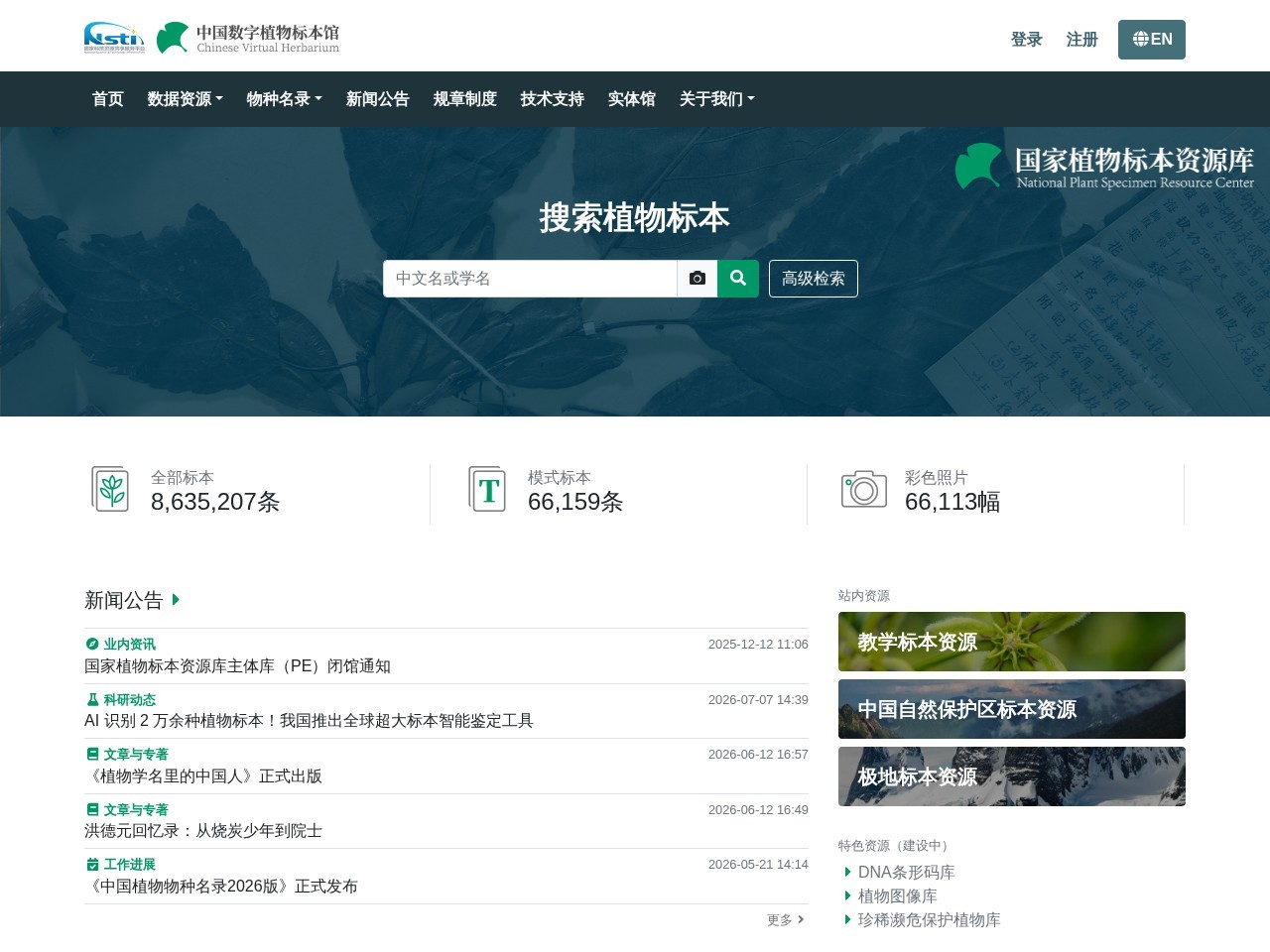Click the green magnifier search button

[x=738, y=279]
